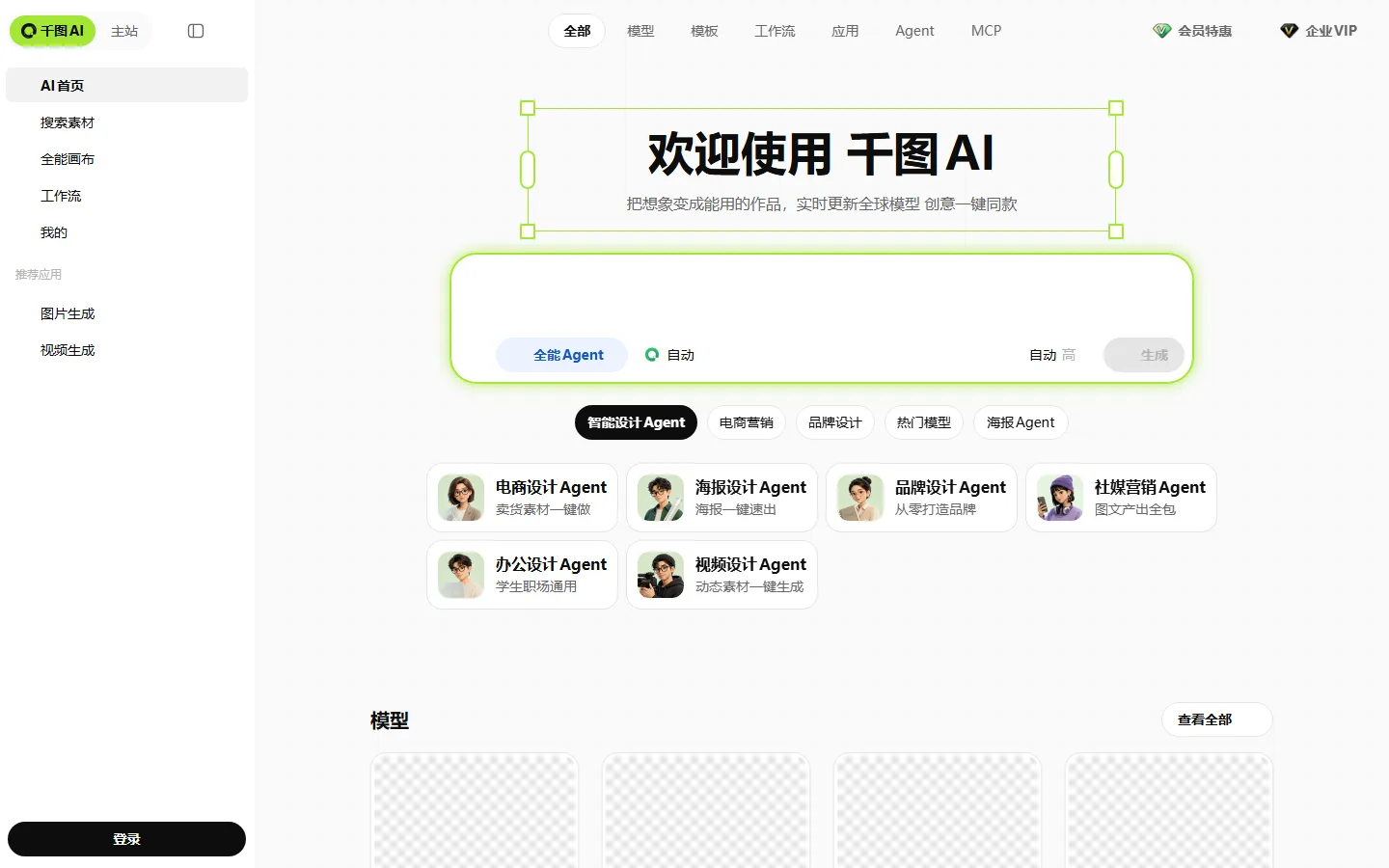Click the 会员特惠 diamond icon
The image size is (1389, 868).
[1161, 31]
